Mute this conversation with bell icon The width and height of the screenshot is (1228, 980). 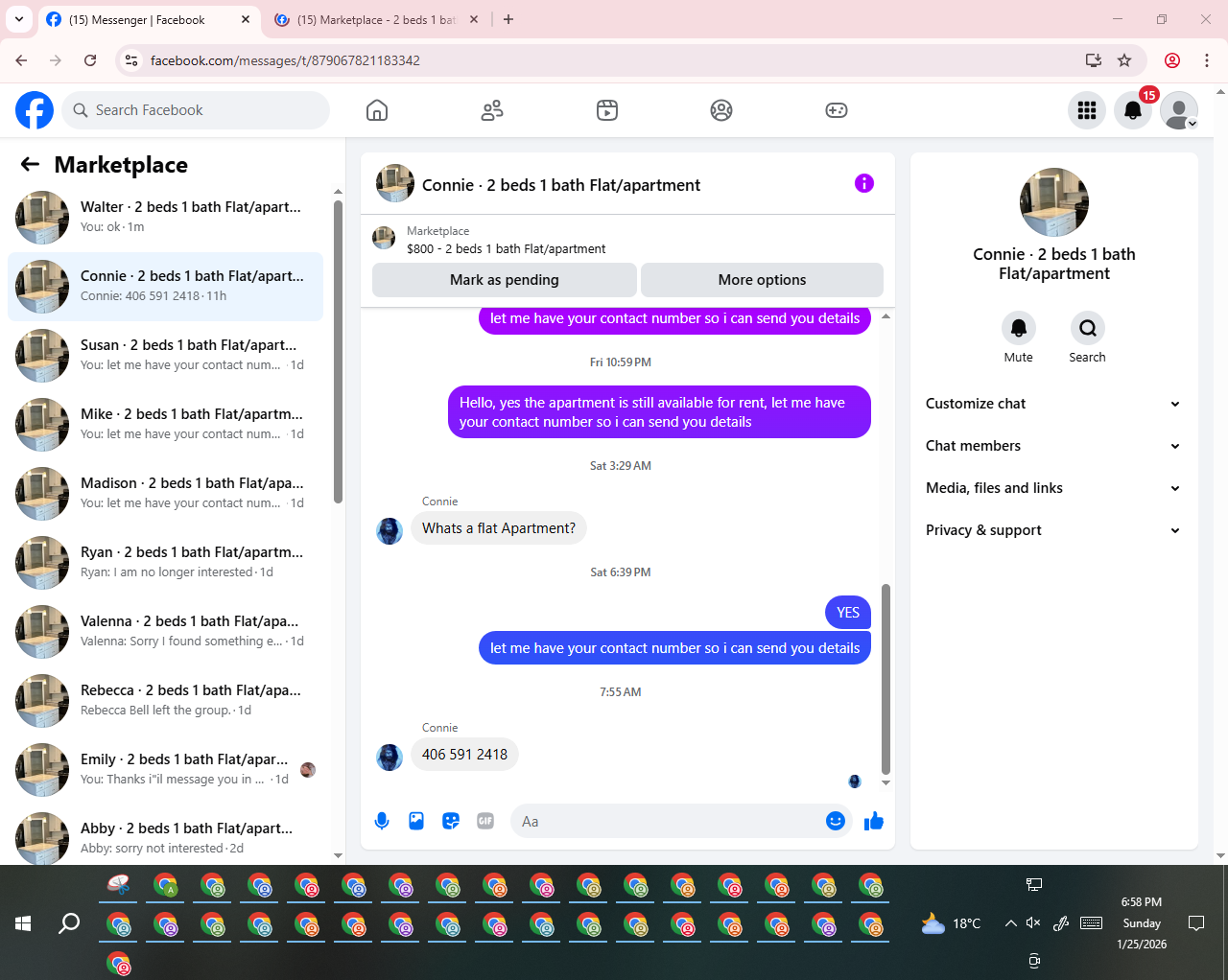1019,328
